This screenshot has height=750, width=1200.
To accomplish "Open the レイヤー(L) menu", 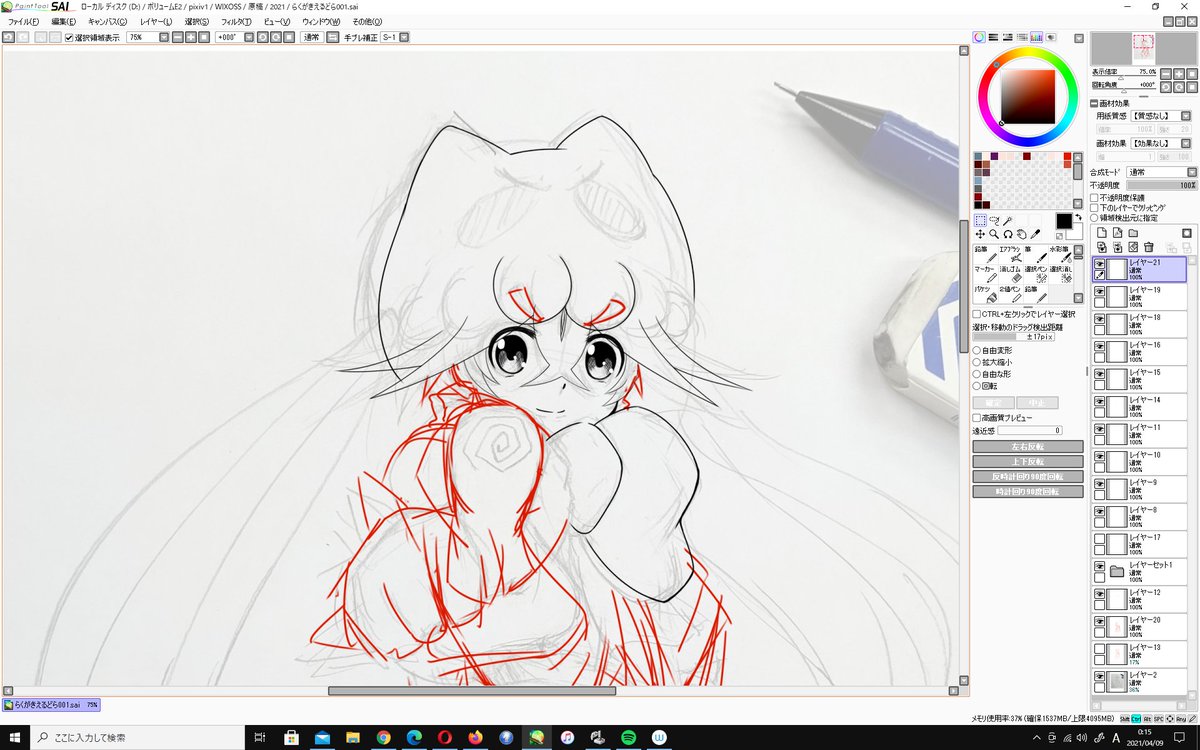I will [155, 21].
